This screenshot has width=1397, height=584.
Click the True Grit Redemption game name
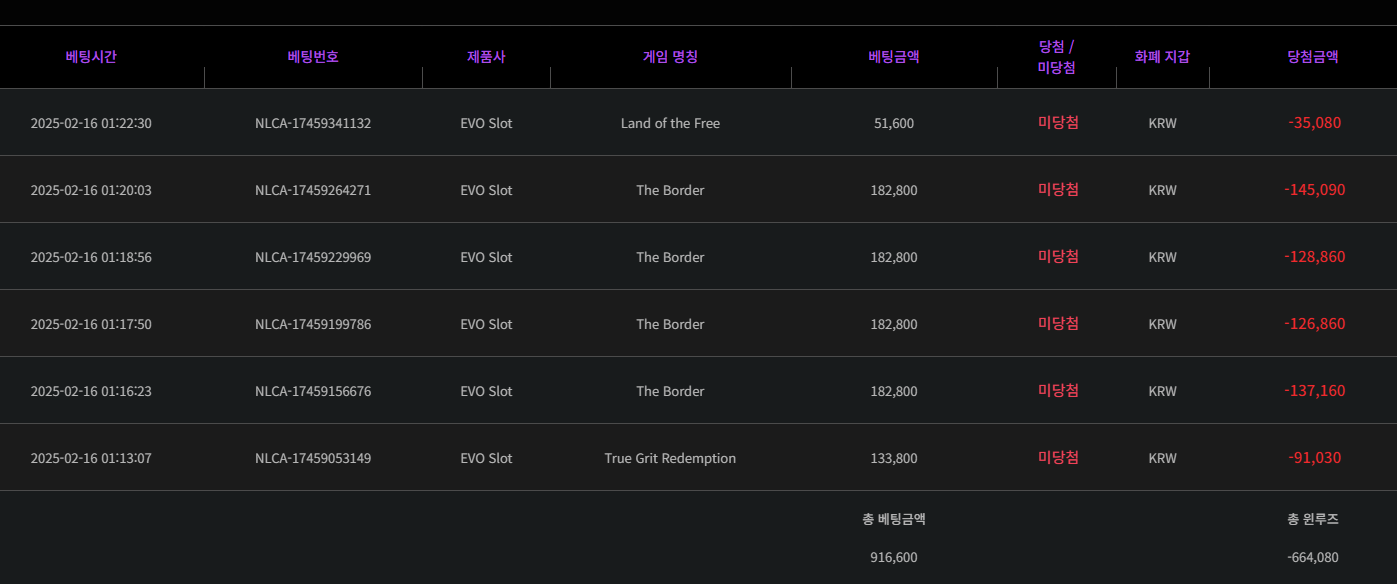(670, 459)
